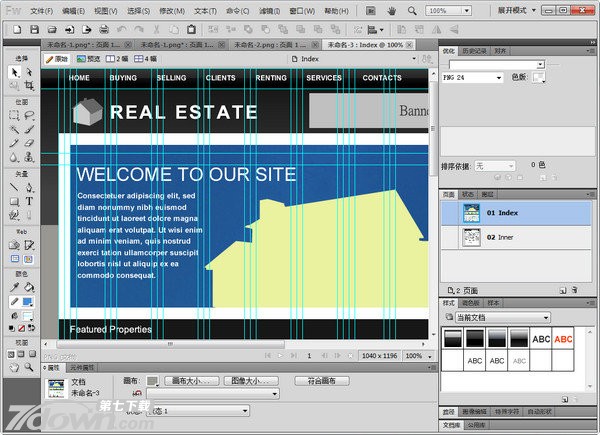Click the 符合画布 fit canvas button

tap(321, 381)
